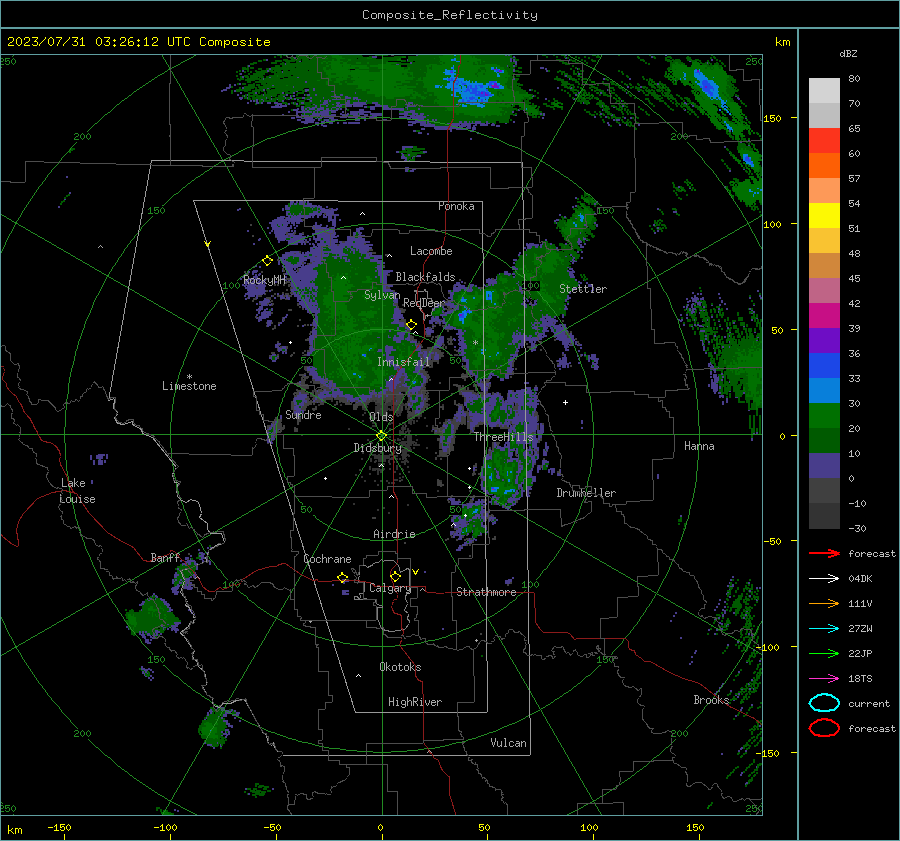Click the Lacombe city label
This screenshot has height=841, width=900.
point(431,251)
